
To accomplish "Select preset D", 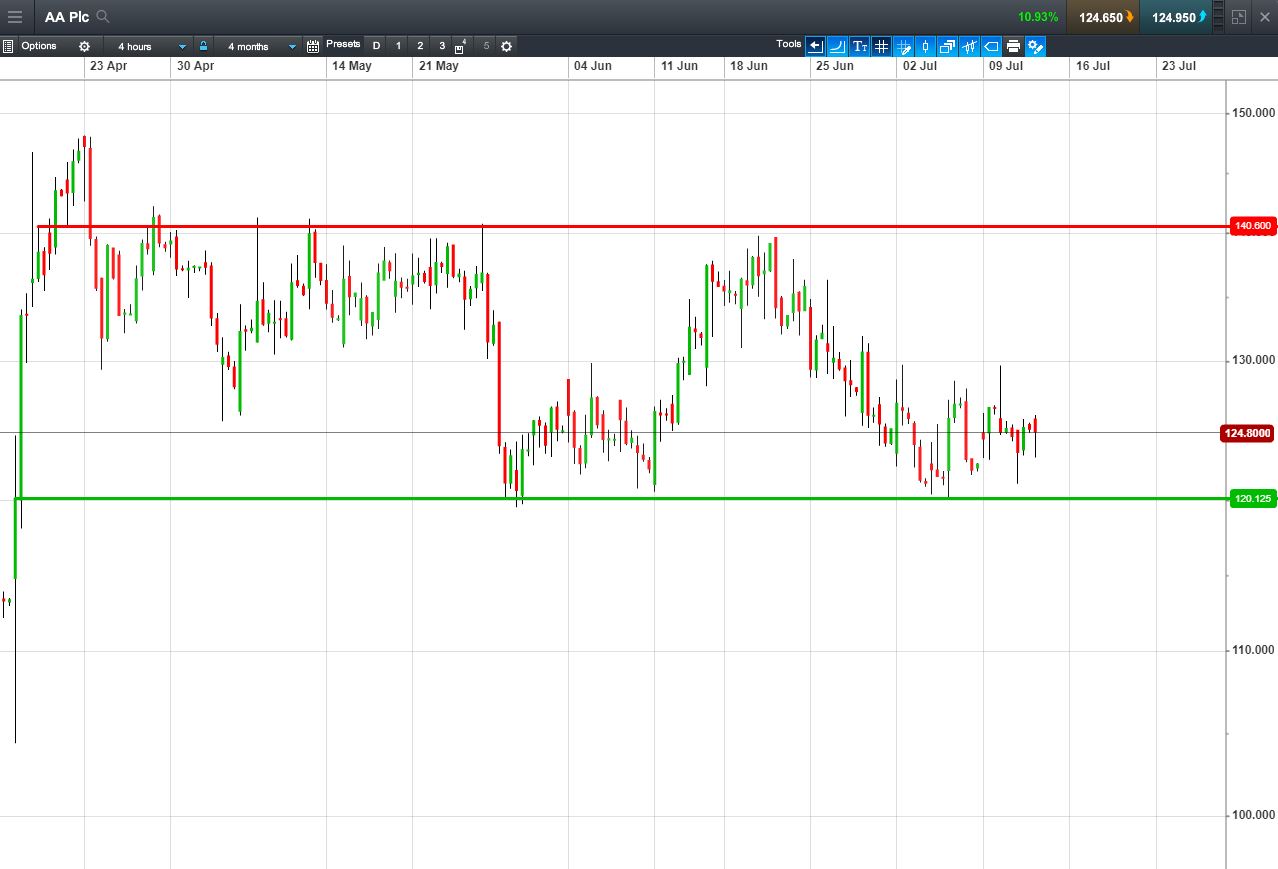I will click(376, 46).
